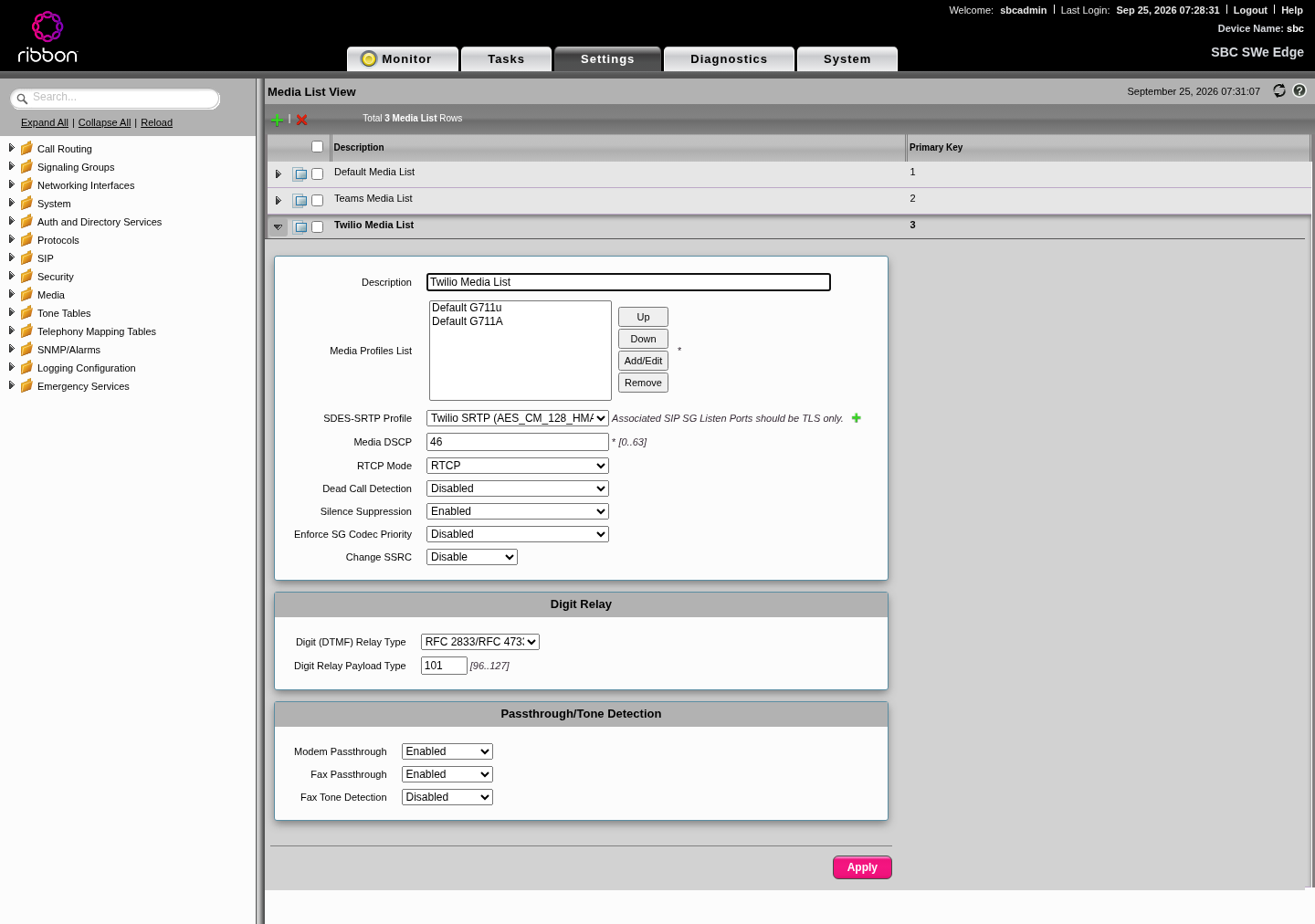Open the Fax Passthrough dropdown
1315x924 pixels.
(x=447, y=774)
